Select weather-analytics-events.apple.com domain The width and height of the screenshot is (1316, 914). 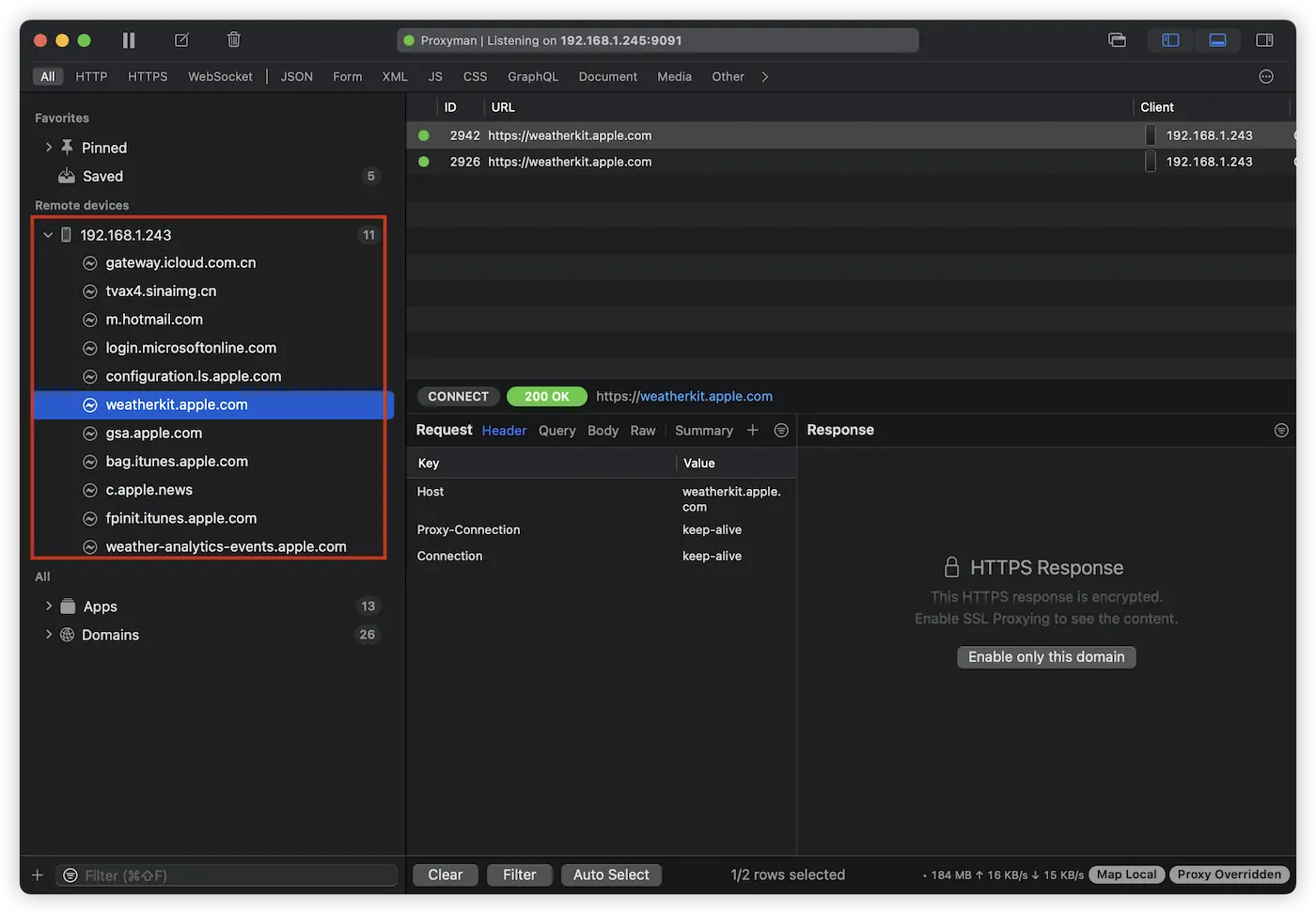[226, 546]
